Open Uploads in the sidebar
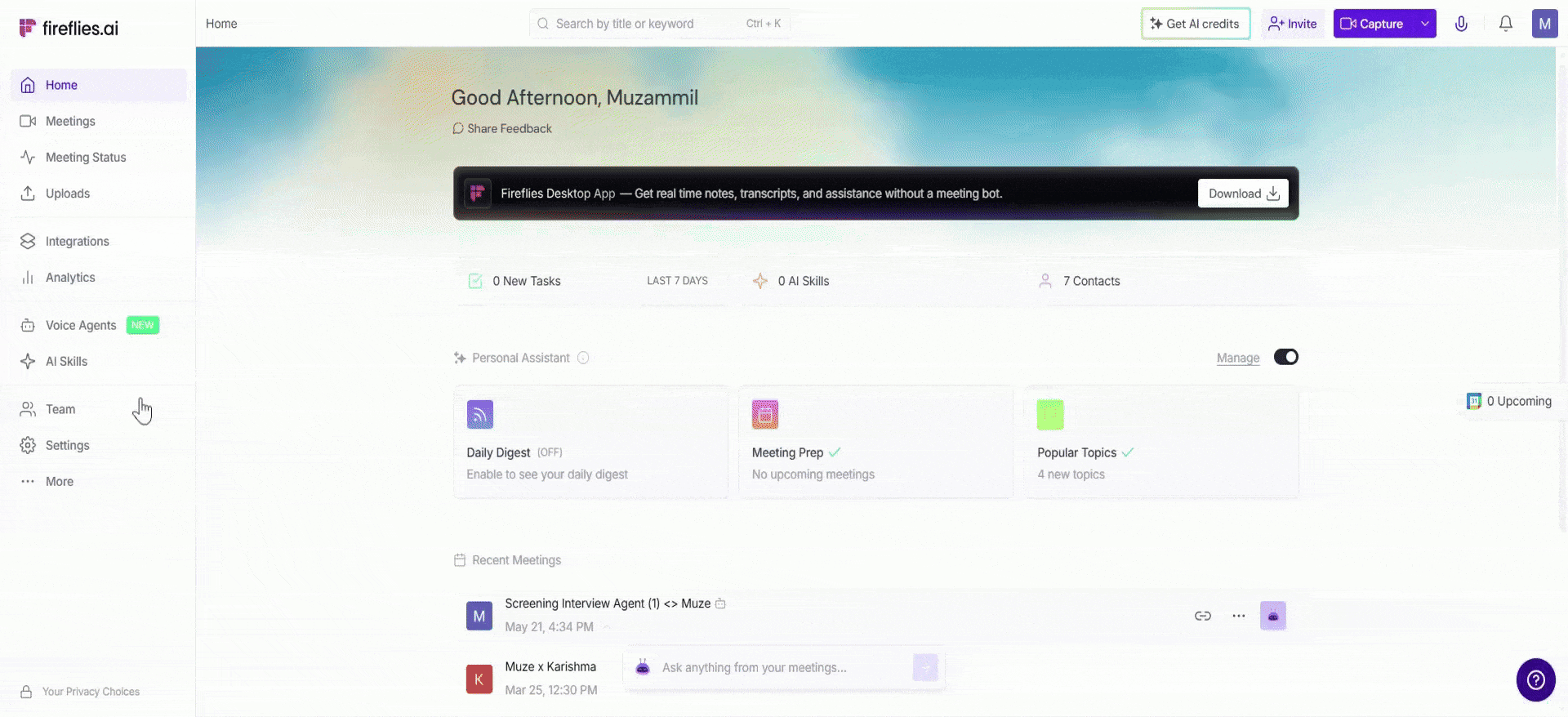The height and width of the screenshot is (717, 1568). (x=98, y=194)
